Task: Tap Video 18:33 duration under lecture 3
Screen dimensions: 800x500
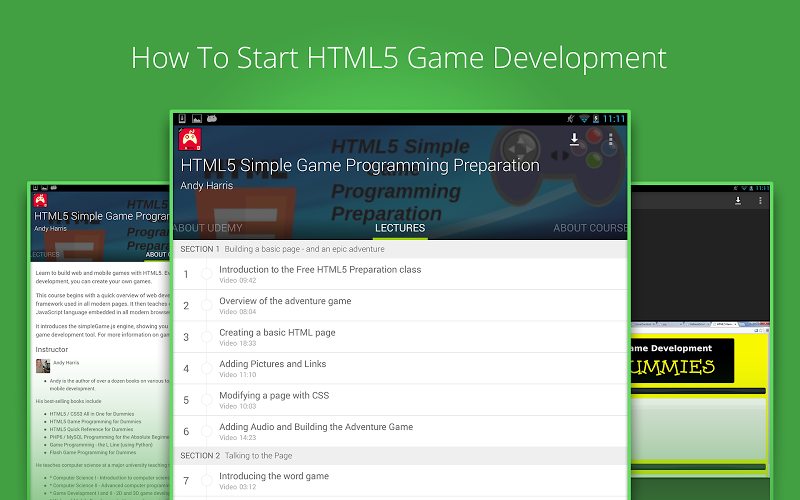Action: click(238, 343)
